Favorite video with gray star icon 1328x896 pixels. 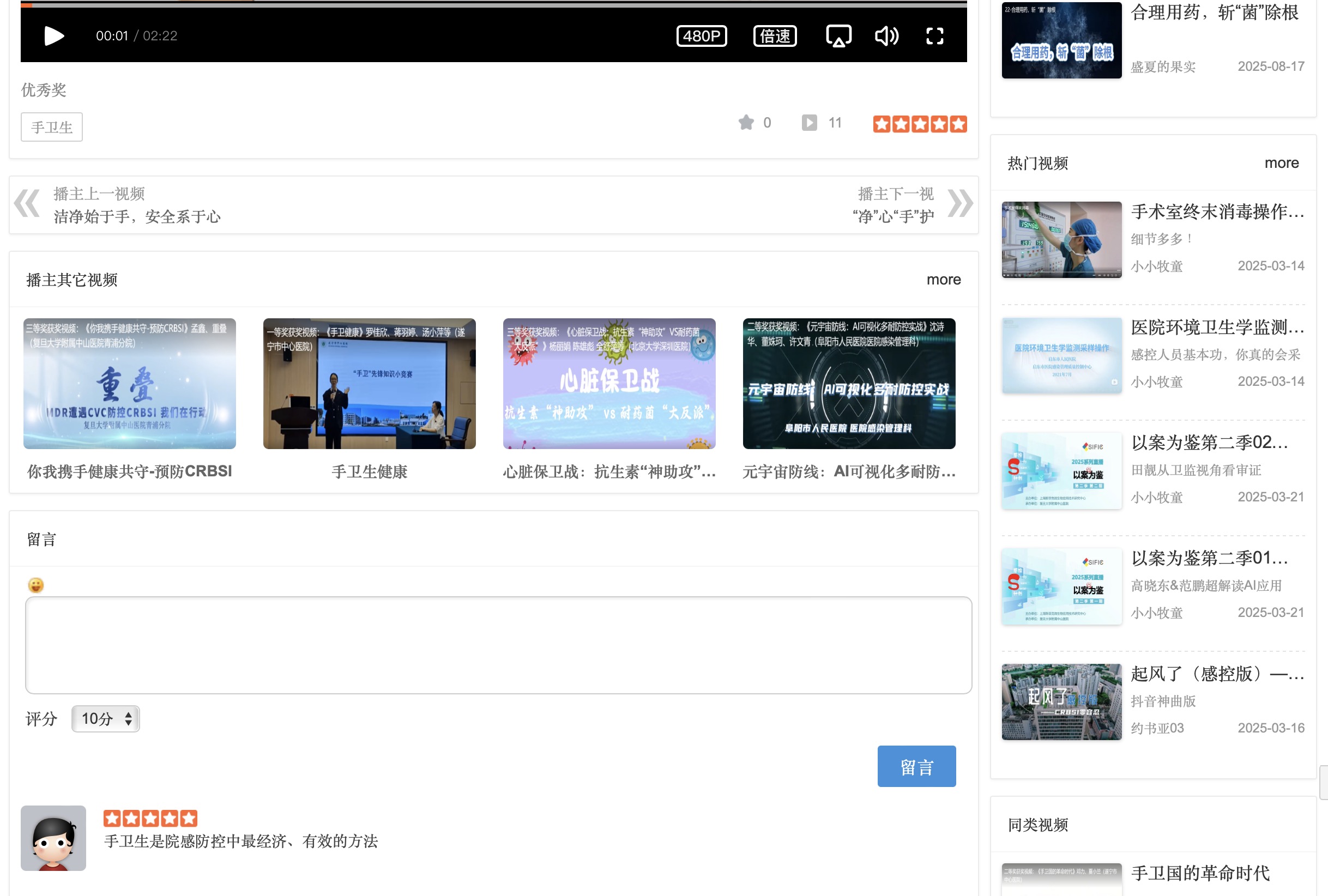click(746, 122)
